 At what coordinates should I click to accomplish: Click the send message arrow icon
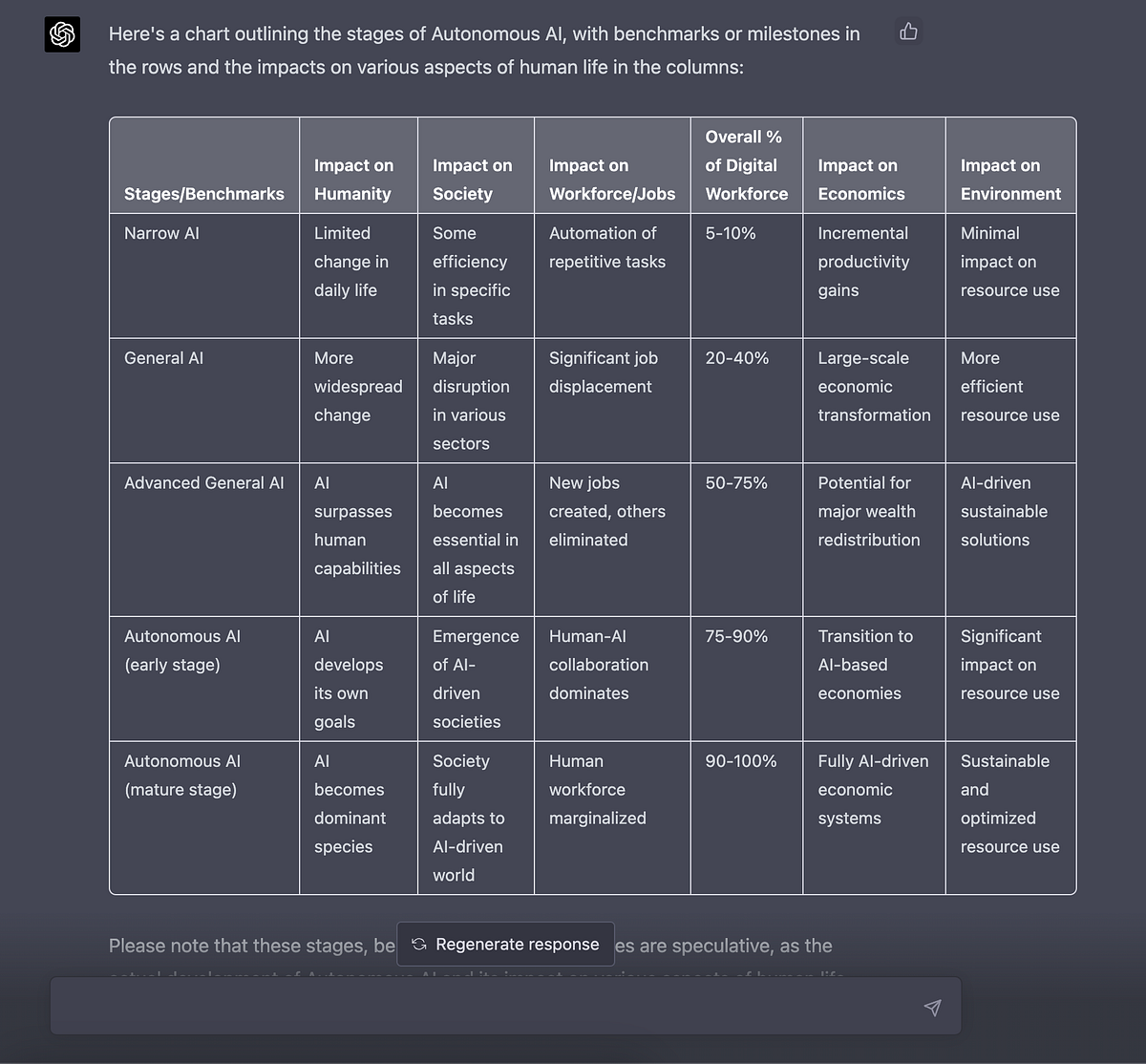[x=933, y=1007]
